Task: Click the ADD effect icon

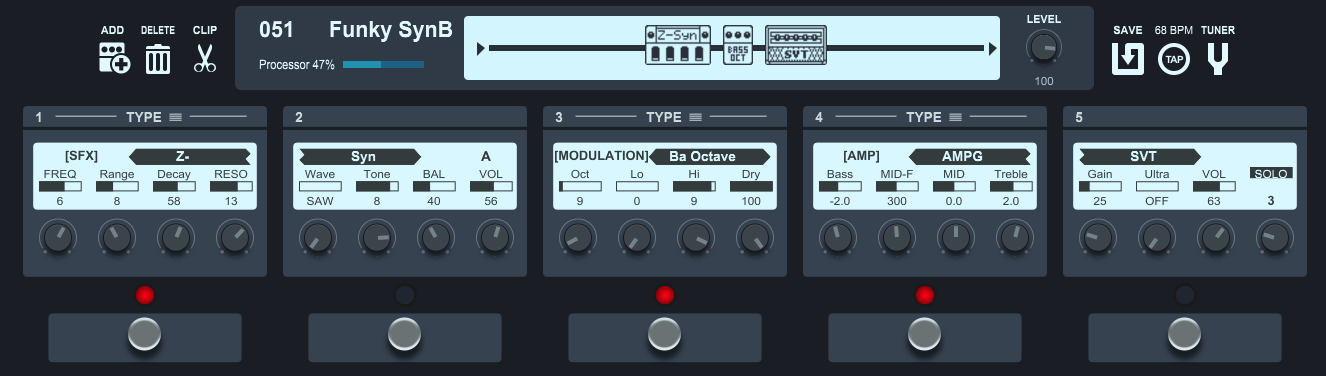Action: (114, 58)
